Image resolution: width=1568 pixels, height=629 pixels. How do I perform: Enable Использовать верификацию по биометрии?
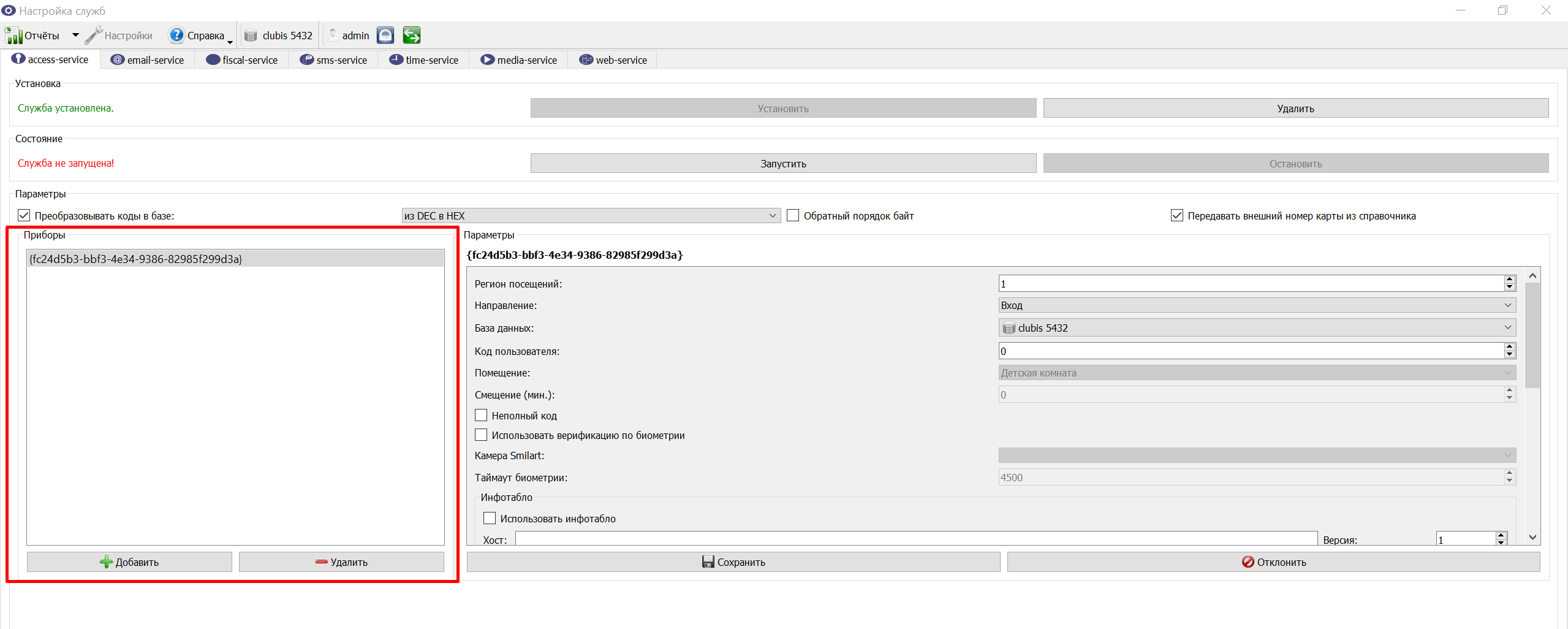[481, 435]
